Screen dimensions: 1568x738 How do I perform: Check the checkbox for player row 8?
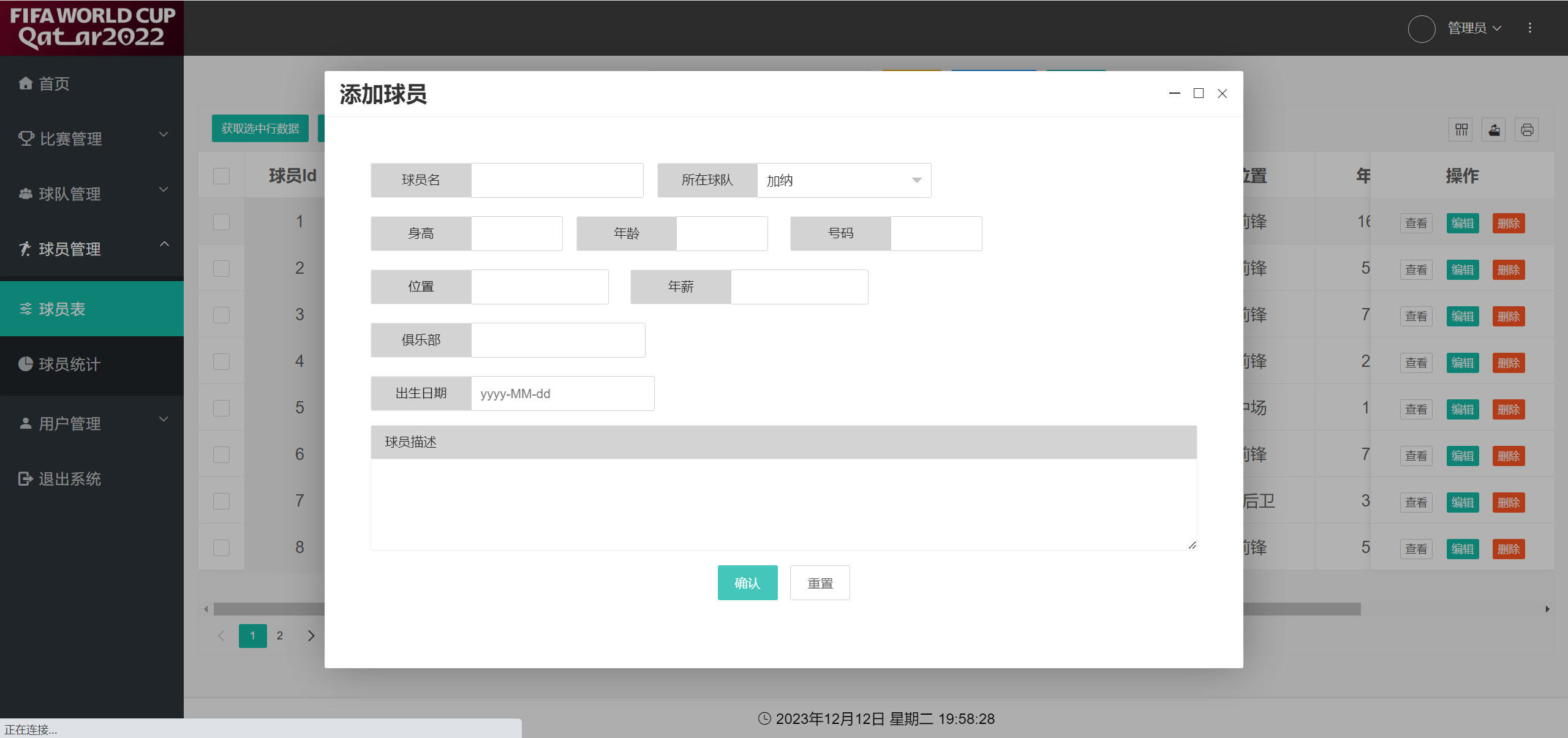(221, 548)
